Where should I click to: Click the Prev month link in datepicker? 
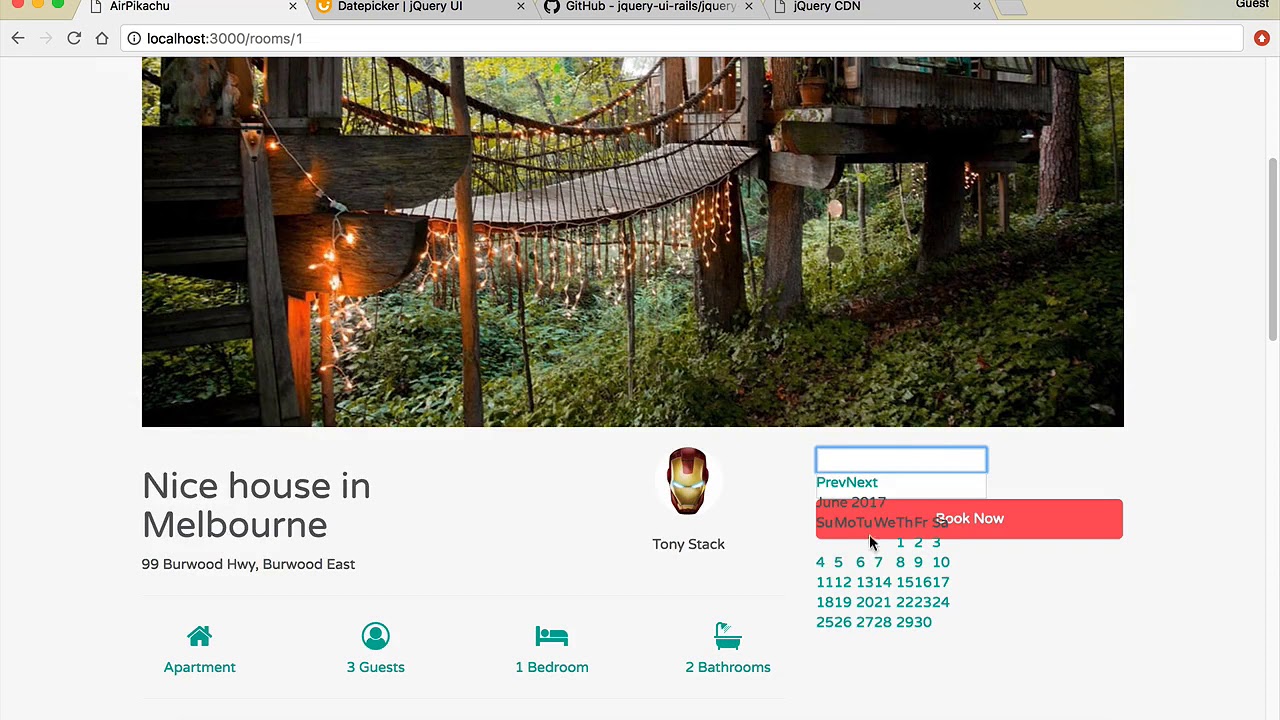(x=830, y=482)
